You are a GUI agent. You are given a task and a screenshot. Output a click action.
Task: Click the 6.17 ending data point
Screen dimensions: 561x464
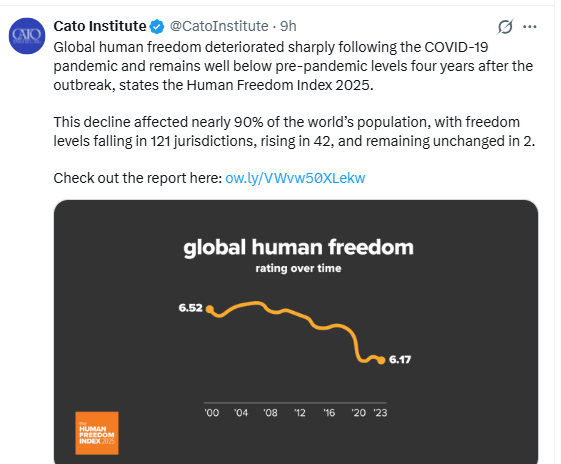(381, 360)
